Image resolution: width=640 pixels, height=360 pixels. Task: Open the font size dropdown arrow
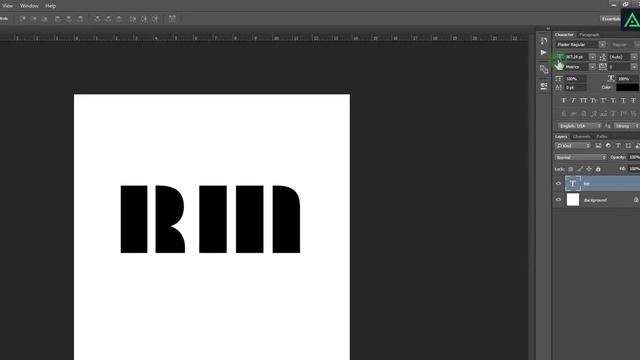coord(592,57)
